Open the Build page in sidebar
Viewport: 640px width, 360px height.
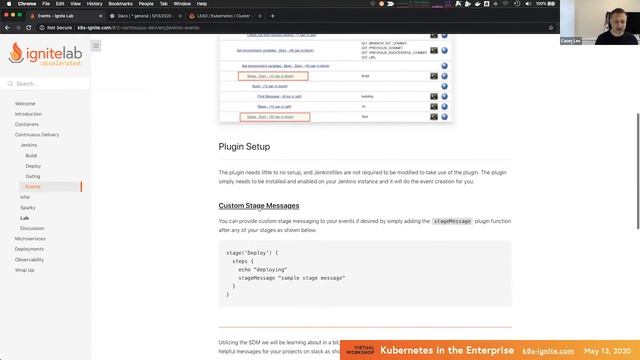tap(31, 156)
